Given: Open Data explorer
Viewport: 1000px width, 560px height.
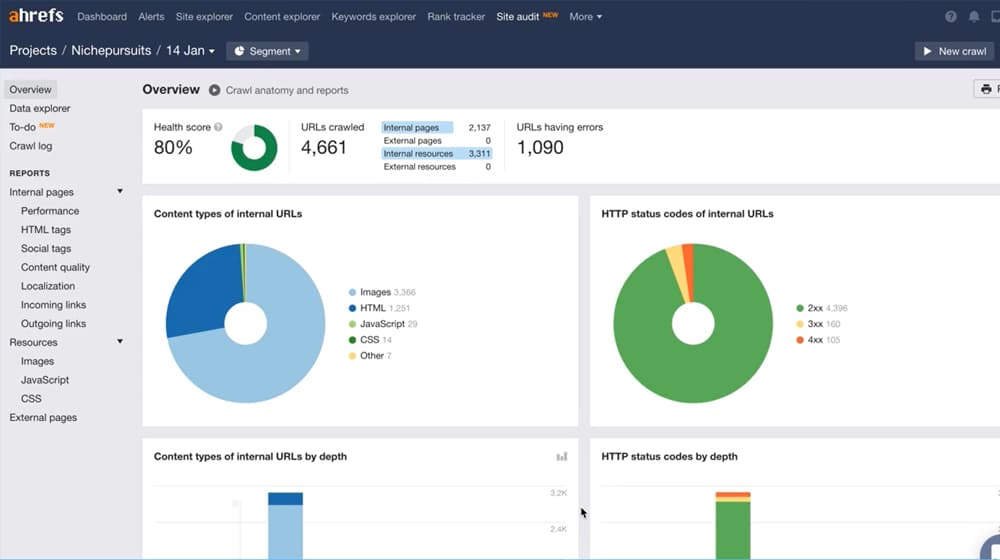Looking at the screenshot, I should click(x=40, y=108).
